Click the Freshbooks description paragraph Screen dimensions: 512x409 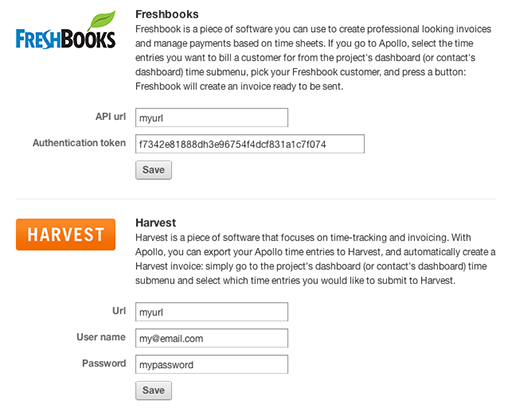[x=313, y=58]
